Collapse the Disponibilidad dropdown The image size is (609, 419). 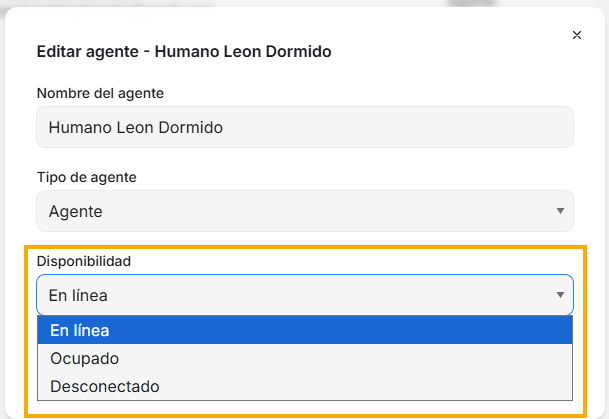pyautogui.click(x=304, y=295)
